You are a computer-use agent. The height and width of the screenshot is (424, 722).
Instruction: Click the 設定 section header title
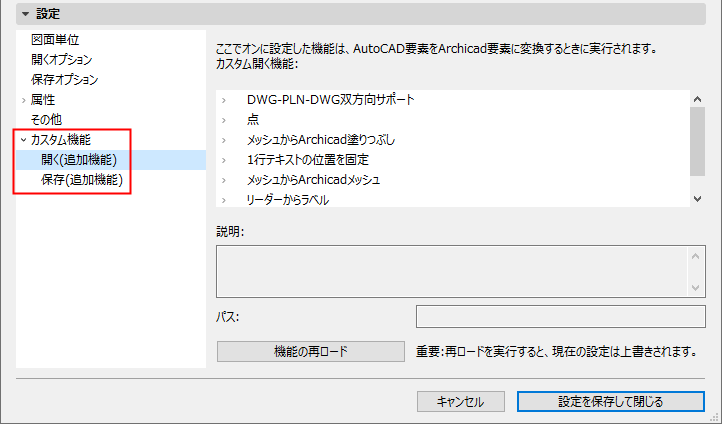click(48, 14)
